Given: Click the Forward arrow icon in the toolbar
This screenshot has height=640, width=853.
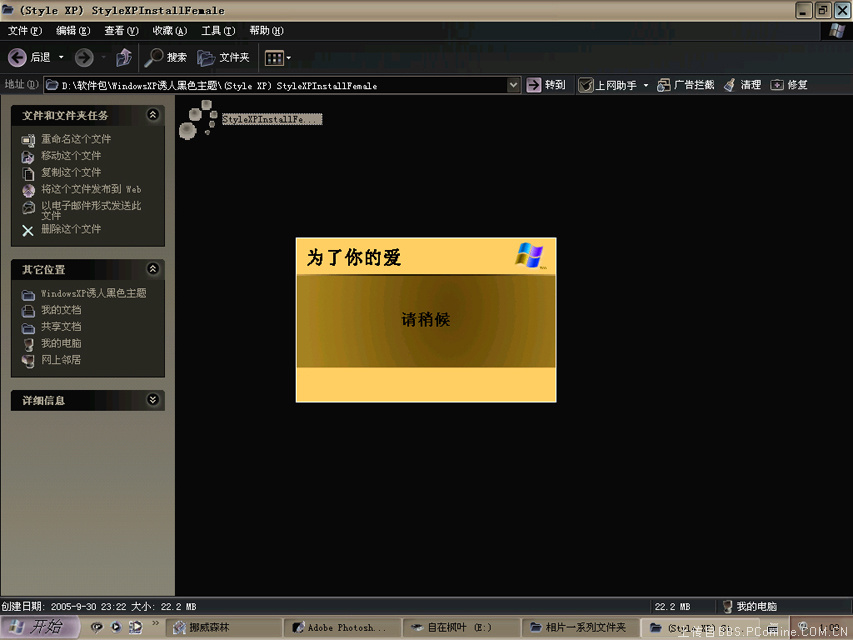Looking at the screenshot, I should (x=84, y=58).
